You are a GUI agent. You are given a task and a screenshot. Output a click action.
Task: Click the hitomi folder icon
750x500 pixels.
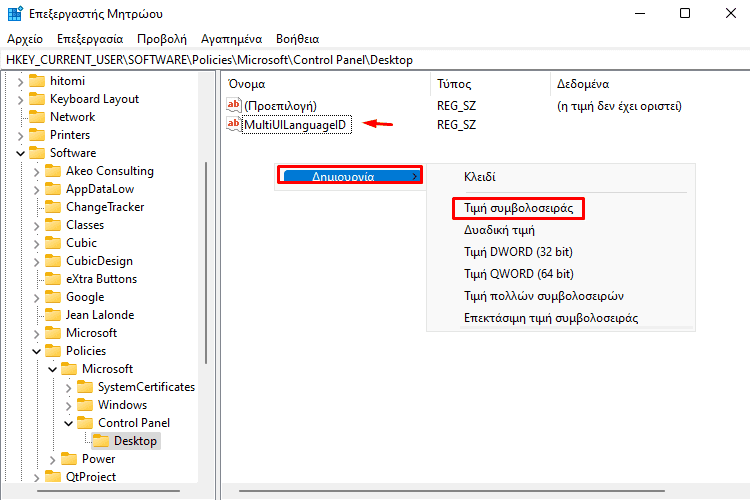[x=37, y=81]
